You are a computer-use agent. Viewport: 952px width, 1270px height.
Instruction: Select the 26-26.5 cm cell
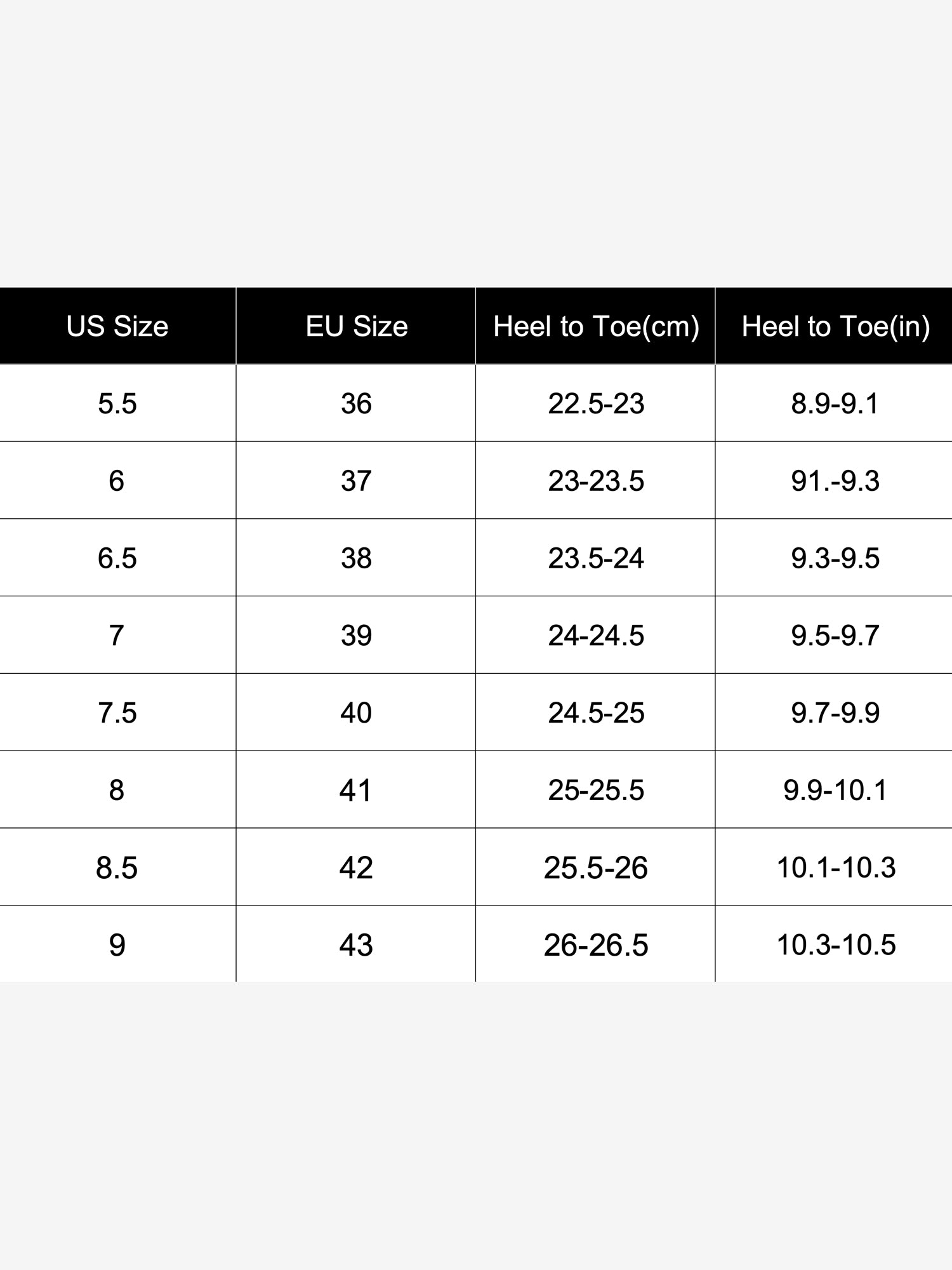point(596,944)
